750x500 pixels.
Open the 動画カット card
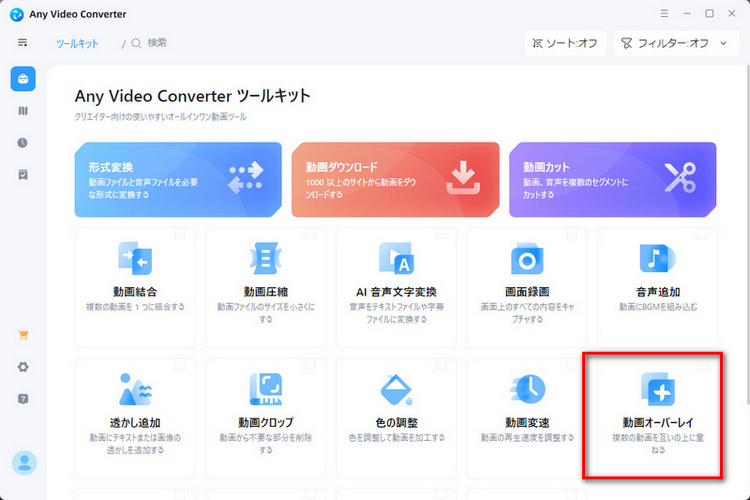pyautogui.click(x=613, y=179)
